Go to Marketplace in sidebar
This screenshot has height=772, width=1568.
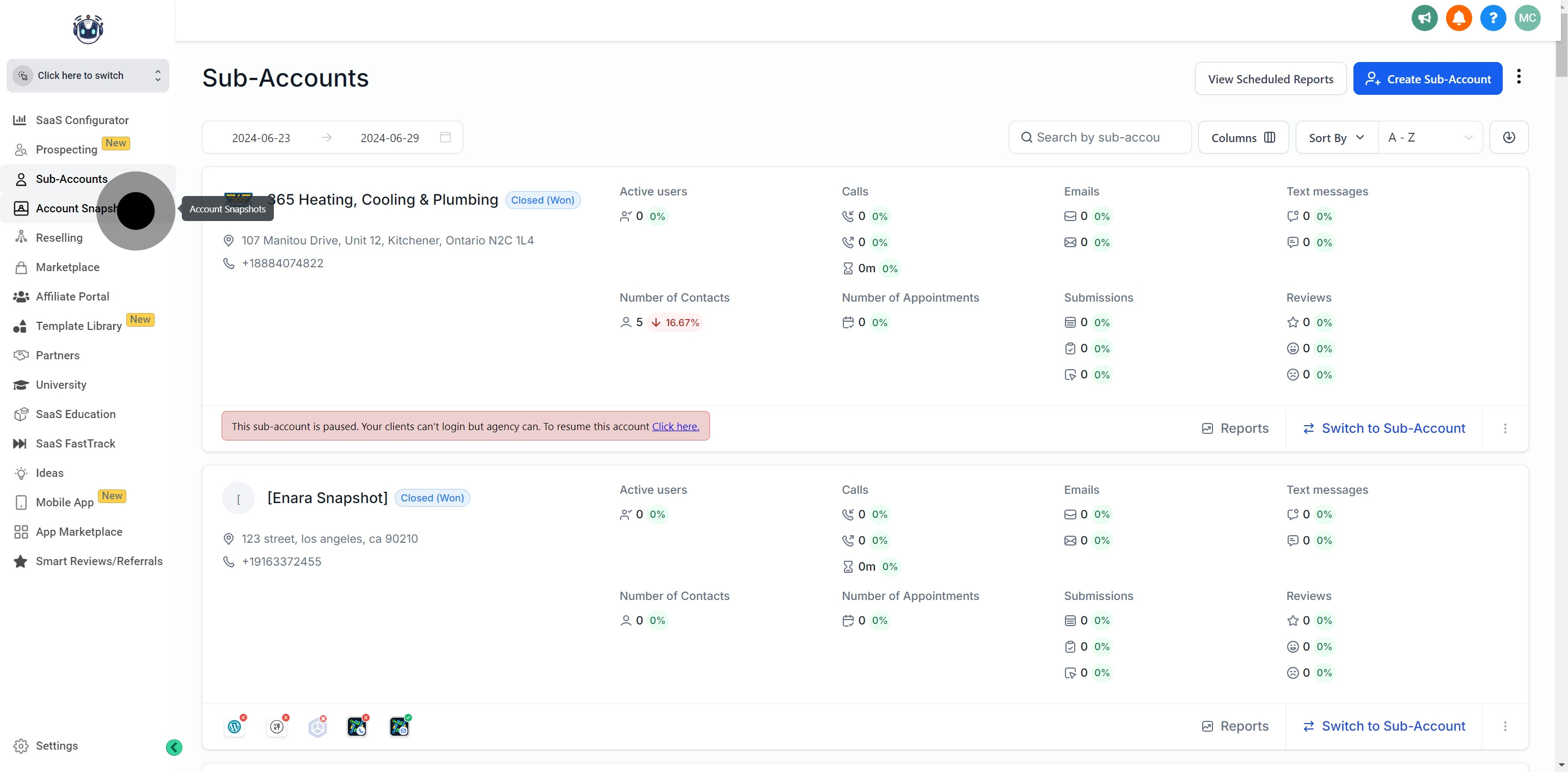[x=67, y=267]
